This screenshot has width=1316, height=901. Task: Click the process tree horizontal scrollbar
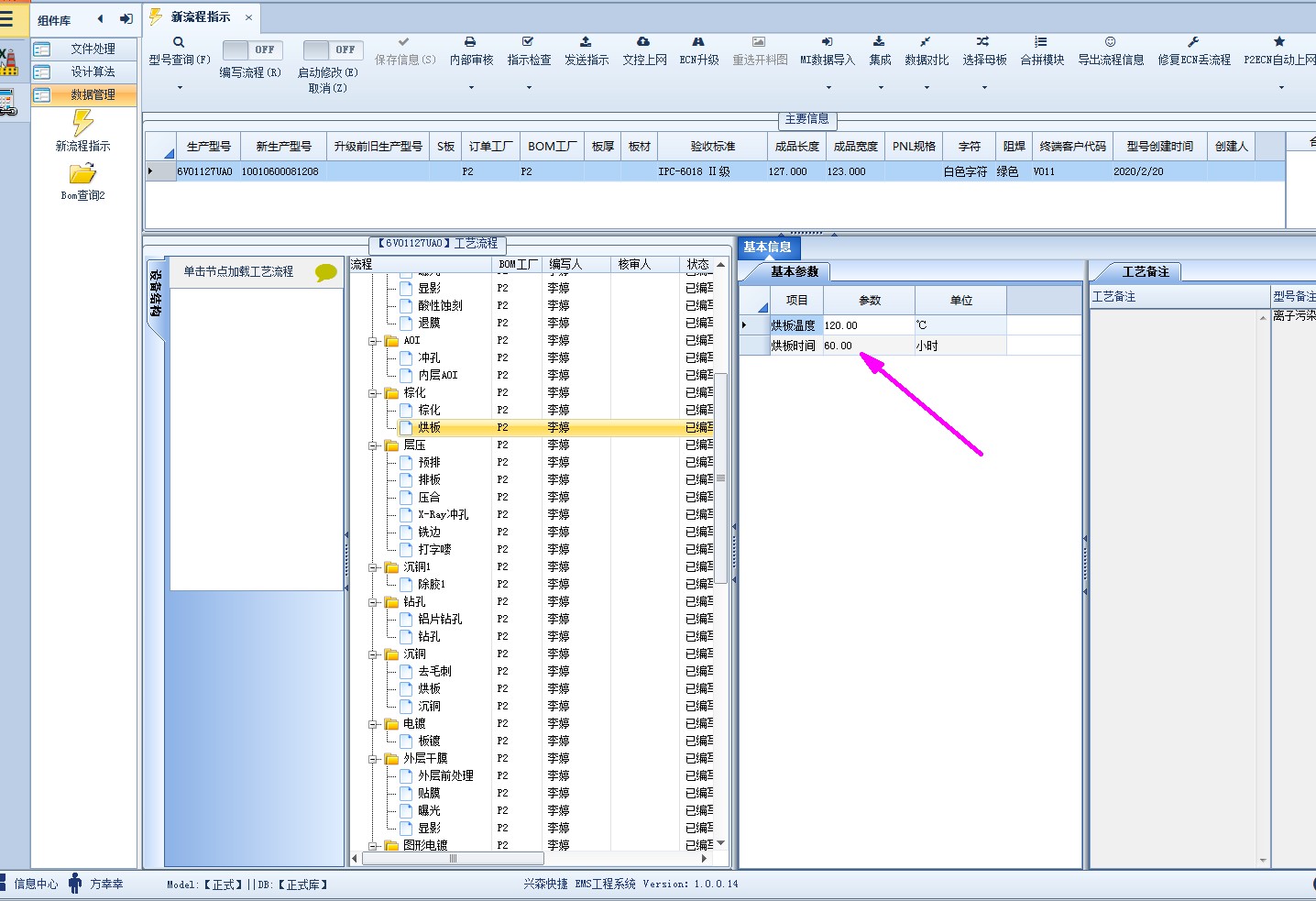(x=453, y=859)
